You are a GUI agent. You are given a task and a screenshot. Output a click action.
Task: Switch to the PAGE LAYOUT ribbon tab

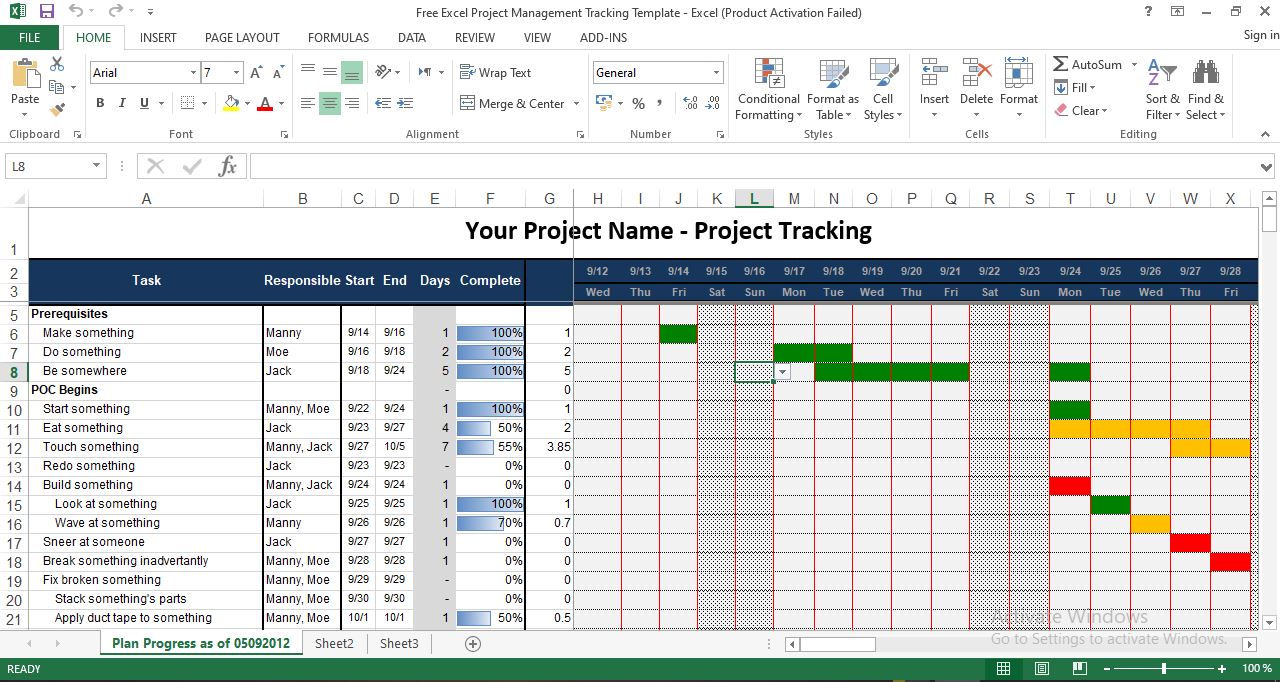242,38
